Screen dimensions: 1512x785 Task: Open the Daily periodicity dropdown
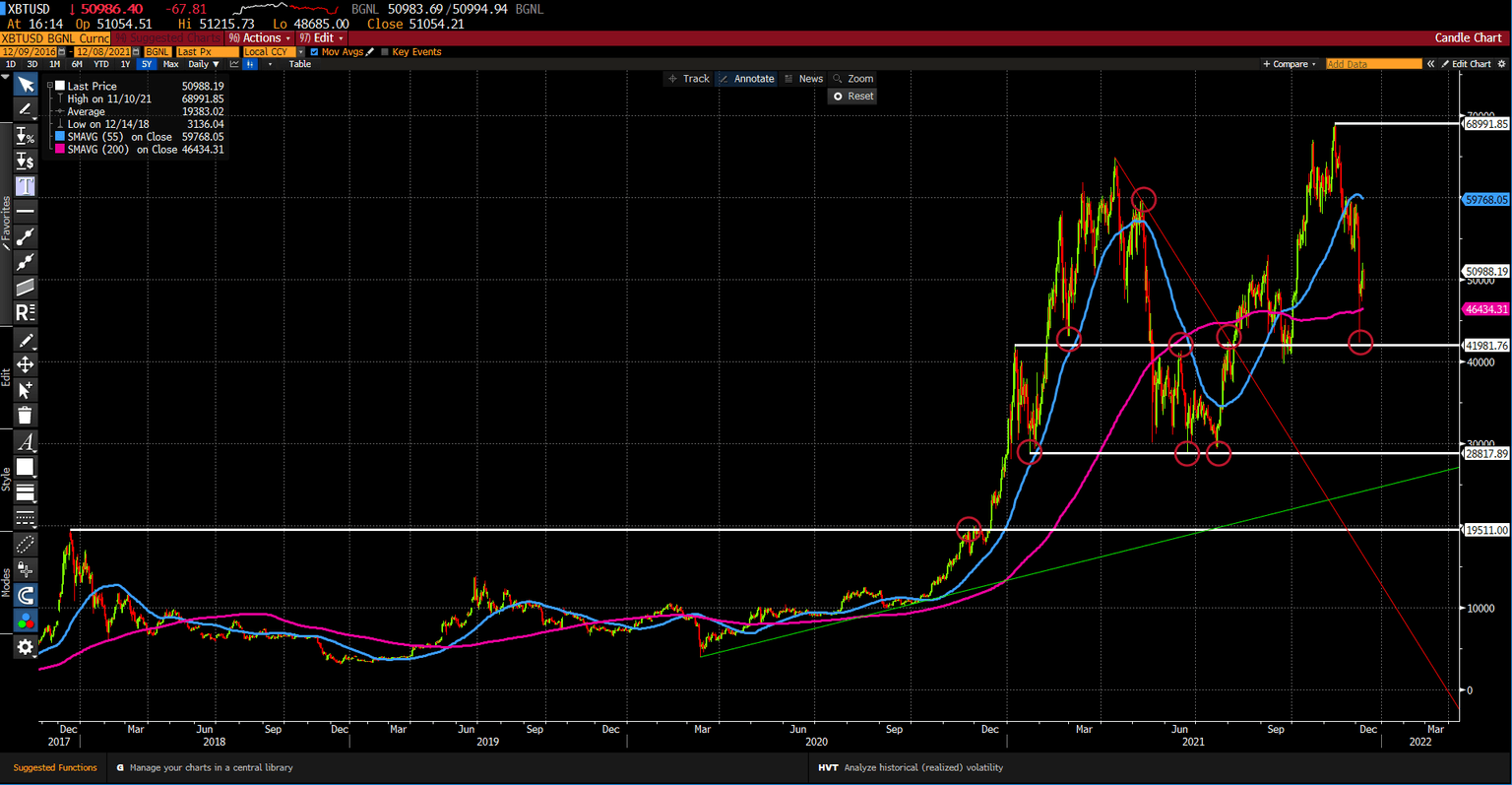[x=204, y=64]
